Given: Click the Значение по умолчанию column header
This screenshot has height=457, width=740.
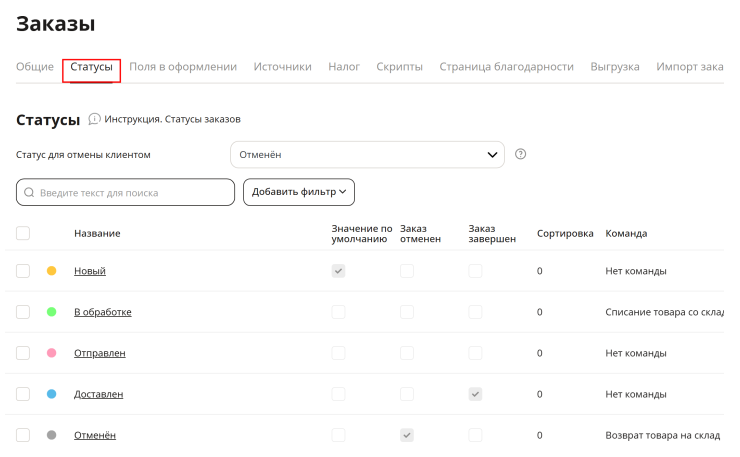Looking at the screenshot, I should [x=362, y=234].
